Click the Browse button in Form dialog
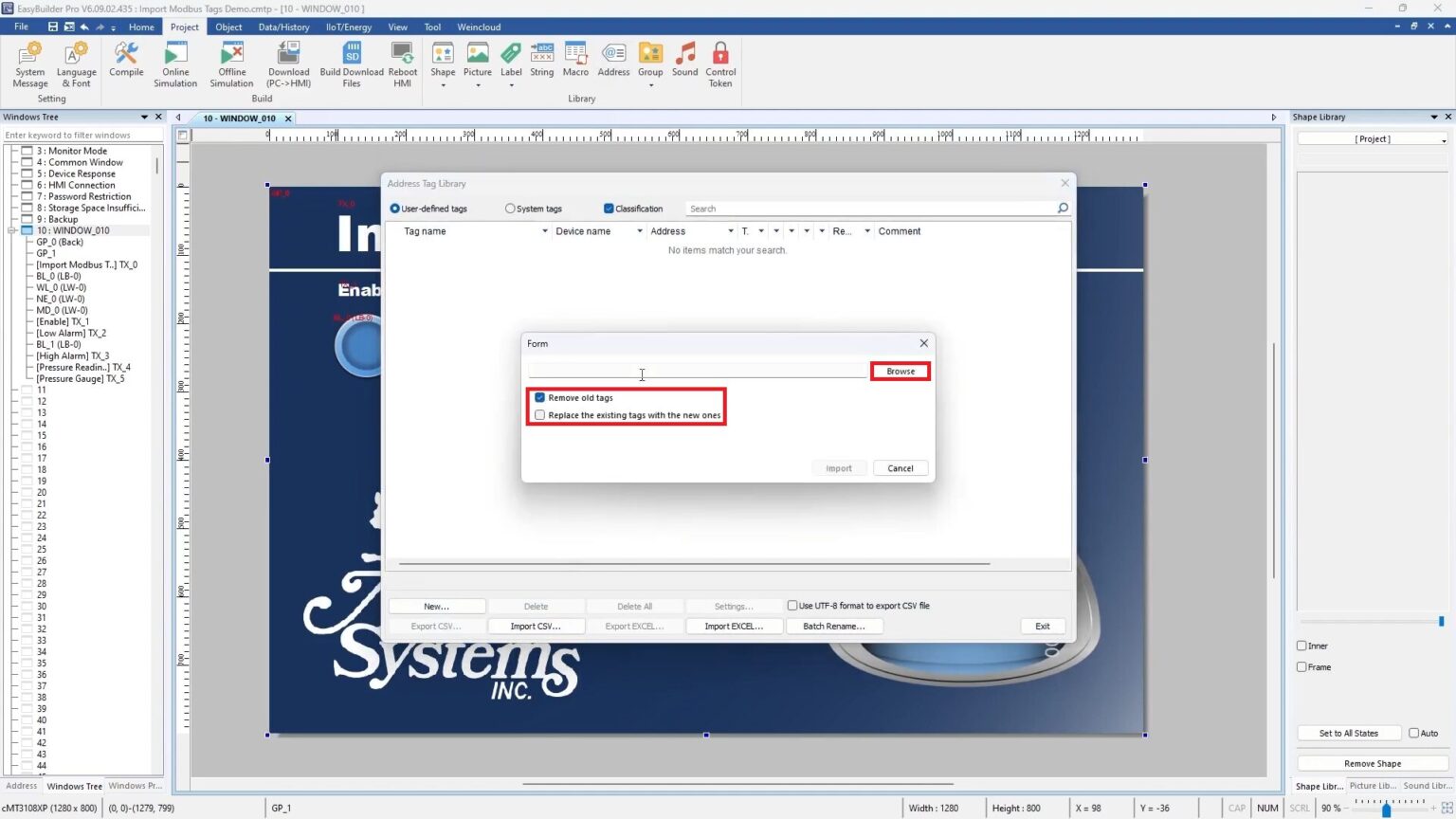 899,371
